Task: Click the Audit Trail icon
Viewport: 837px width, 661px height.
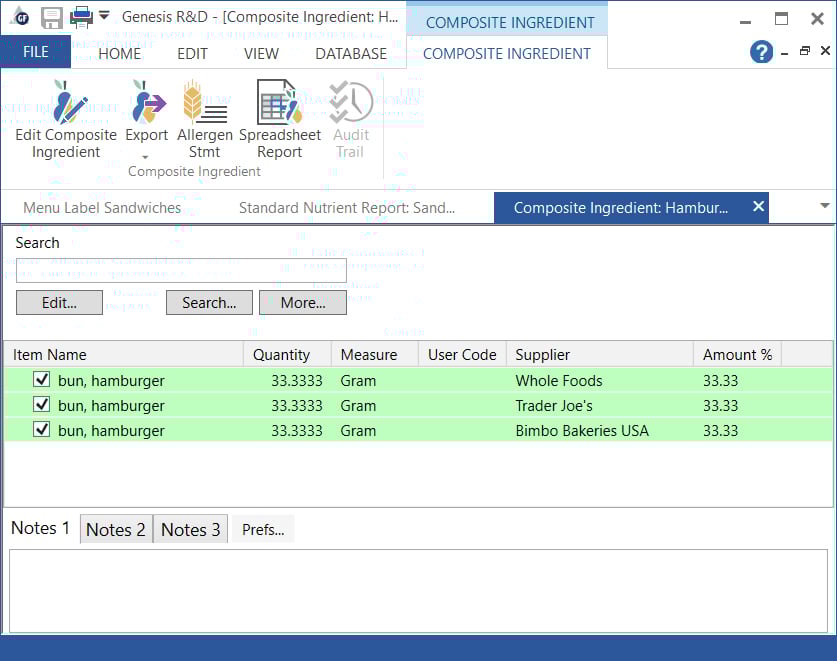Action: point(351,104)
